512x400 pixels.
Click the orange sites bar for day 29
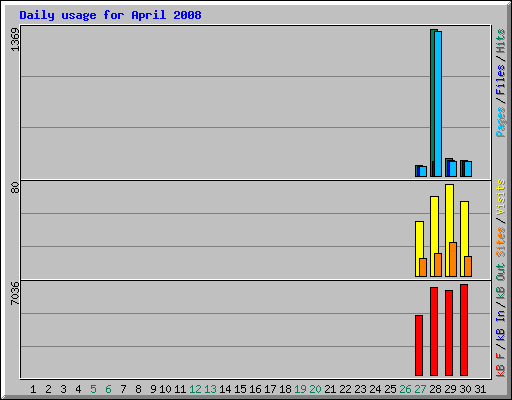click(x=453, y=259)
